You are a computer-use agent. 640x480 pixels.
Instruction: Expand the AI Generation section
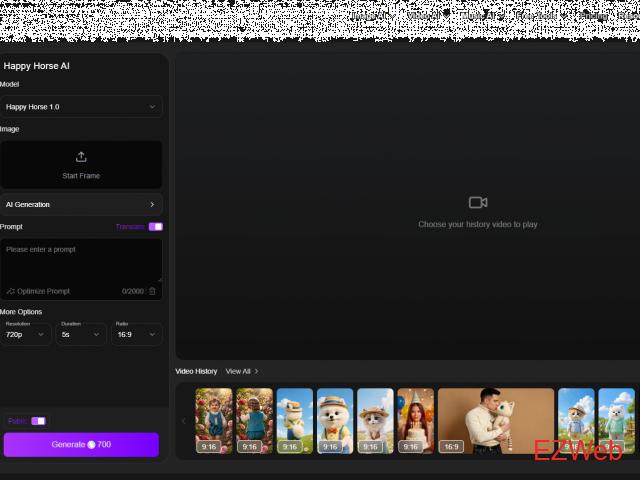[81, 204]
